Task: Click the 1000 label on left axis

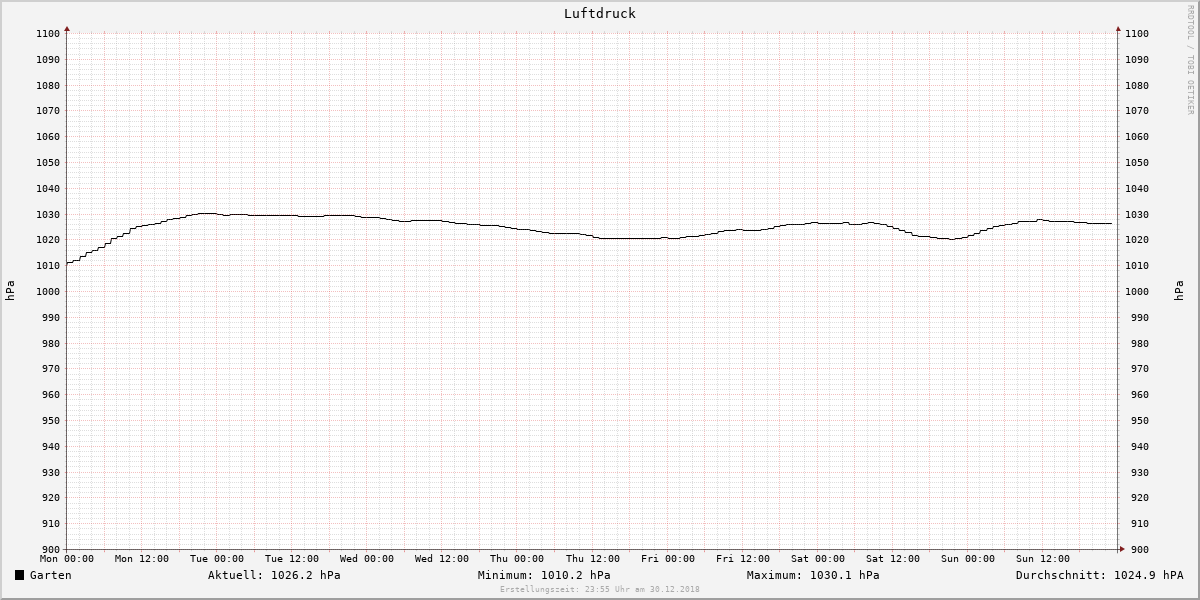Action: tap(49, 292)
